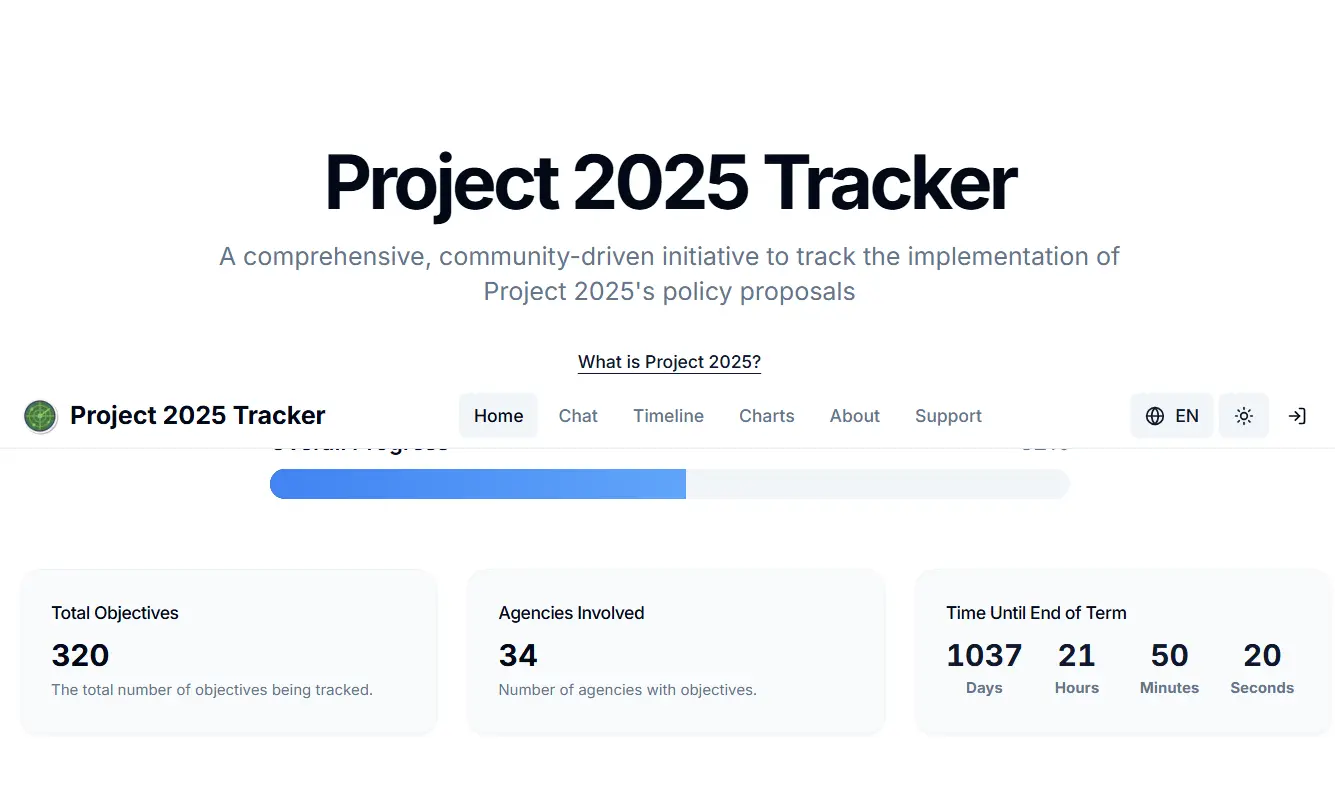Navigate to the About page

[855, 416]
